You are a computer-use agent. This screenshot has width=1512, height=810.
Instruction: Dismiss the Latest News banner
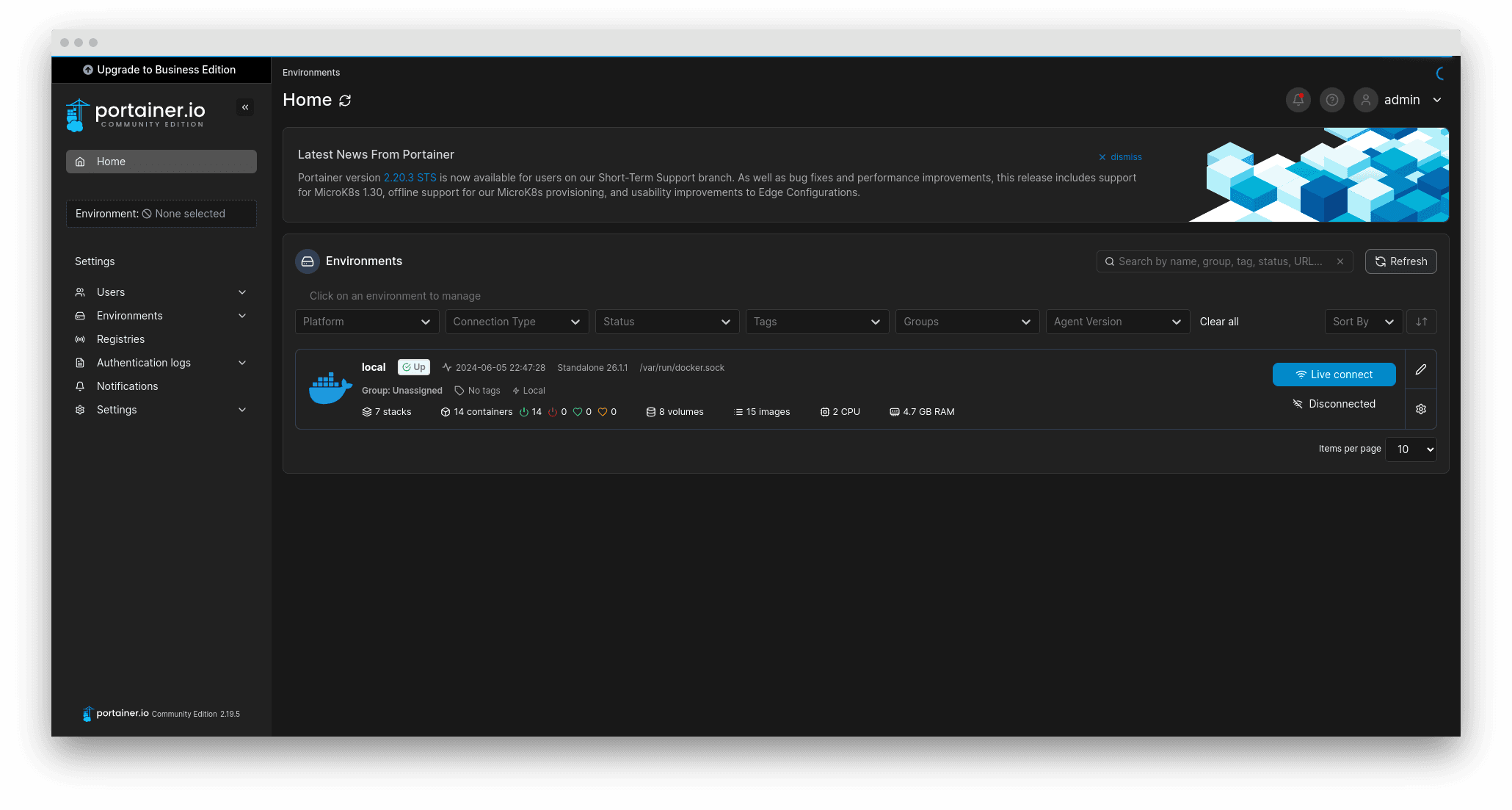click(x=1120, y=157)
